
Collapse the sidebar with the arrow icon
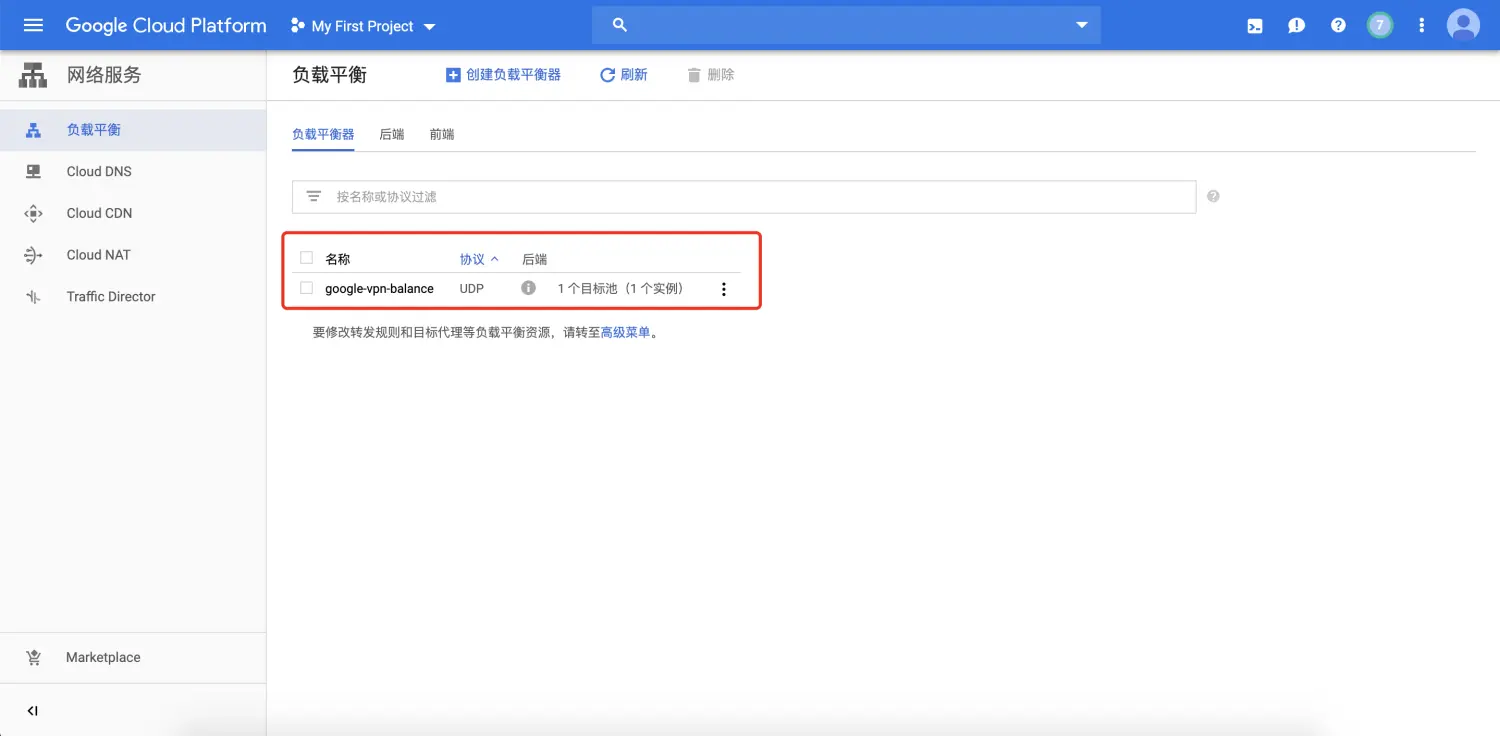point(33,711)
